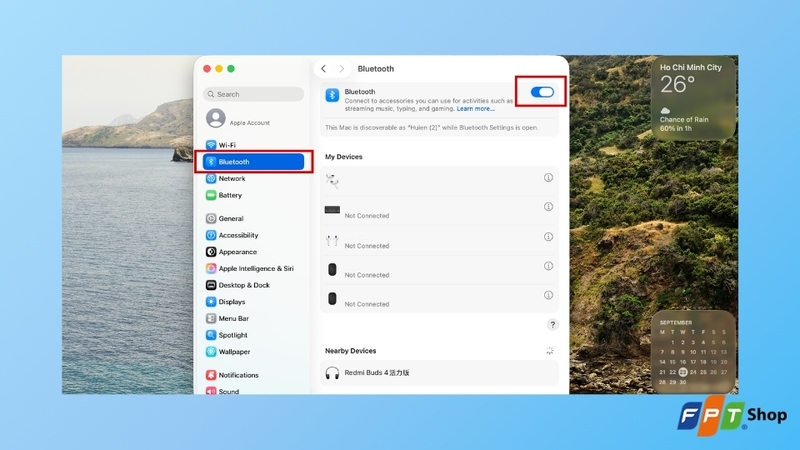Select the earbuds-with-case device icon
This screenshot has width=800, height=450.
(332, 181)
